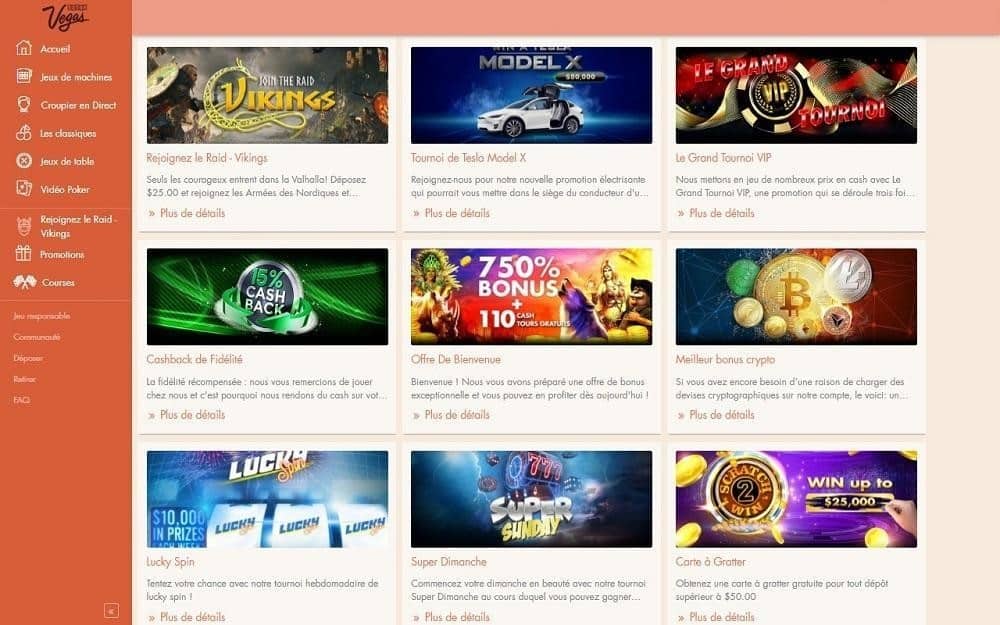Go to Jeu responsable in the sidebar
This screenshot has width=1000, height=625.
[41, 316]
